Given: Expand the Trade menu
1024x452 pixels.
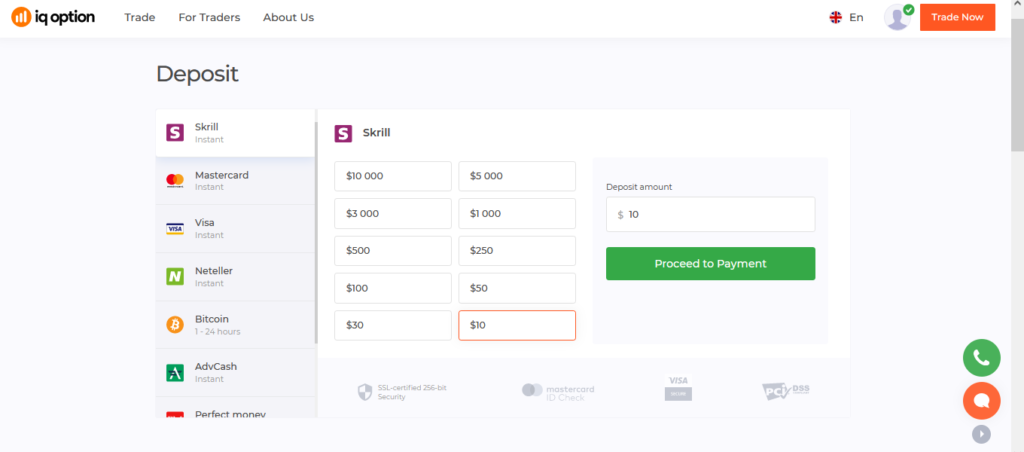Looking at the screenshot, I should [140, 17].
